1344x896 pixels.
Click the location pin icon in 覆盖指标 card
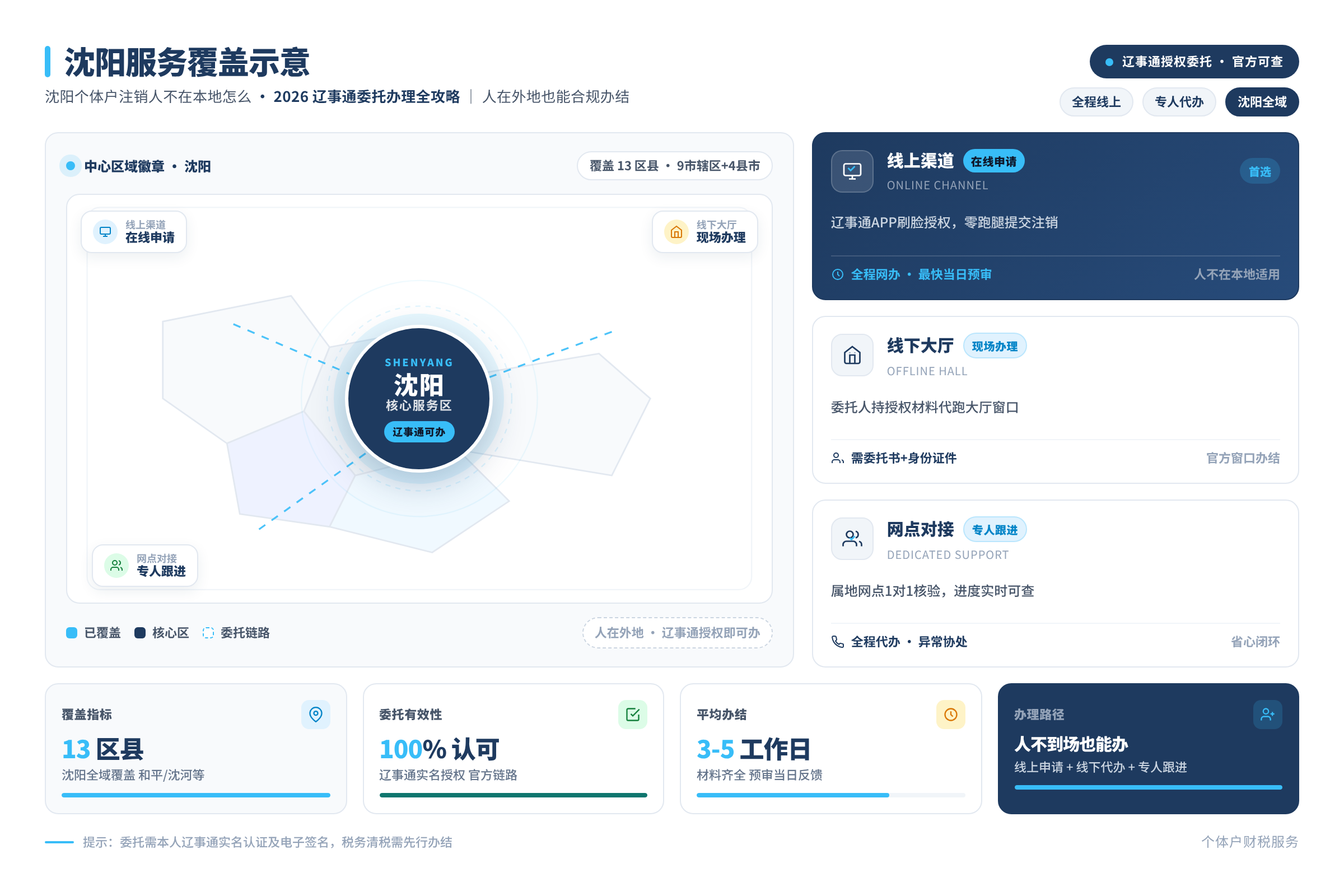coord(316,715)
